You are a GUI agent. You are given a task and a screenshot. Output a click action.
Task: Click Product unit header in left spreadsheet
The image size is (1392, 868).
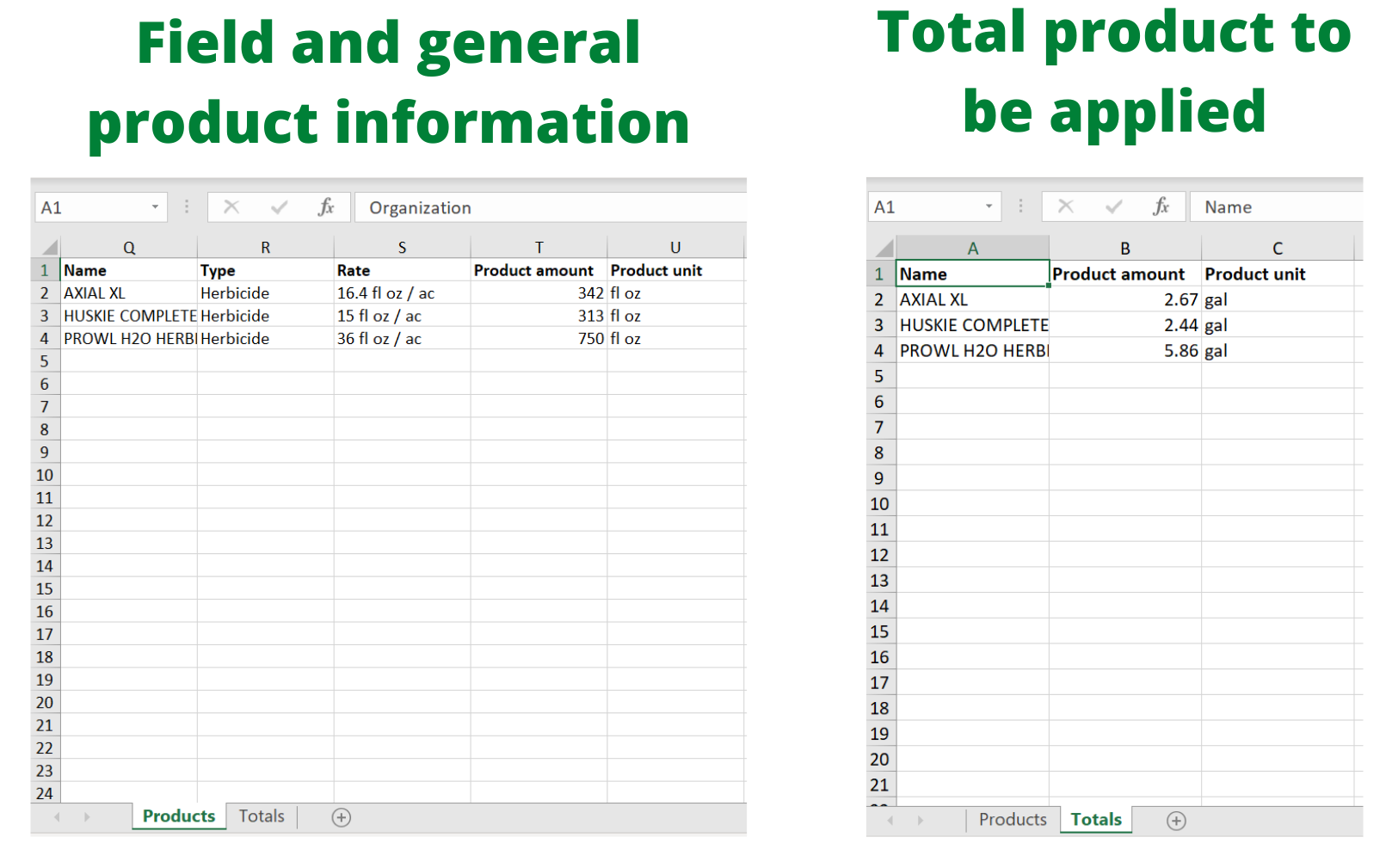[676, 270]
